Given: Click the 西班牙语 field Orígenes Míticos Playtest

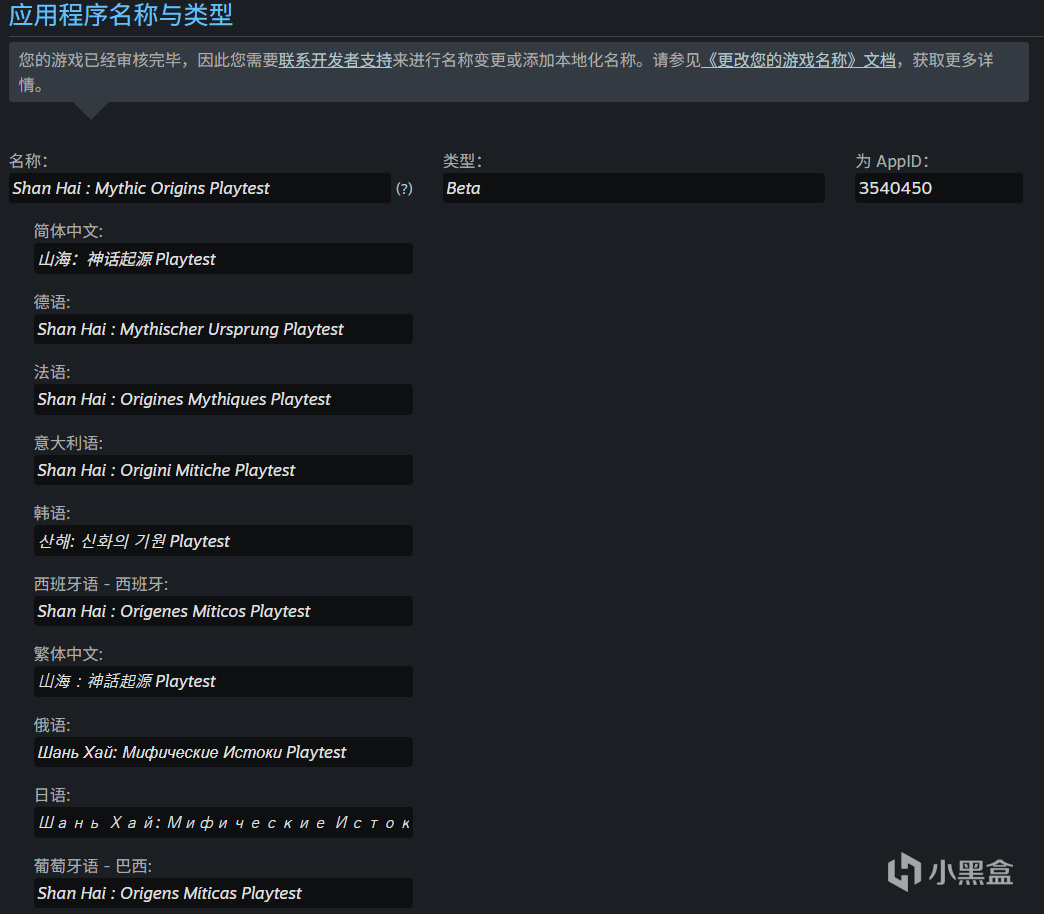Looking at the screenshot, I should [223, 611].
